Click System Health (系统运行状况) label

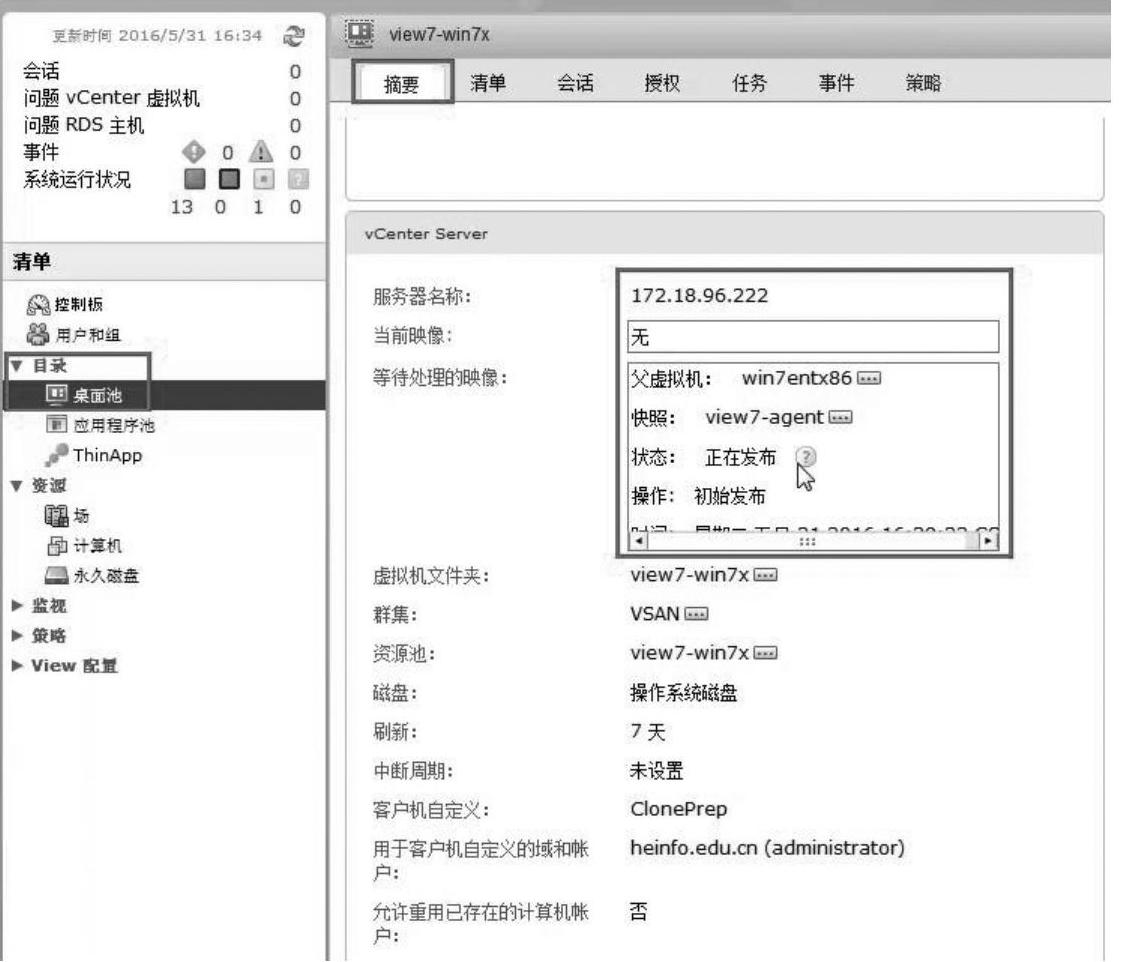point(77,179)
